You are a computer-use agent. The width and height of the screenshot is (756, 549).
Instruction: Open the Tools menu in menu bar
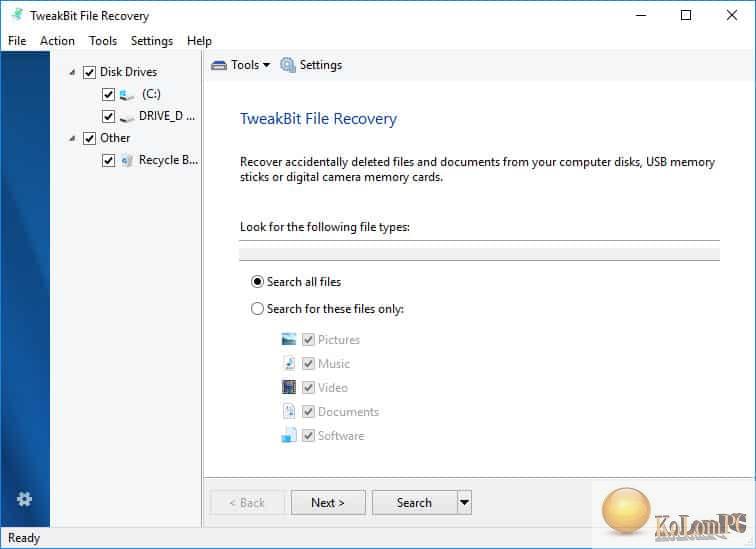(103, 41)
